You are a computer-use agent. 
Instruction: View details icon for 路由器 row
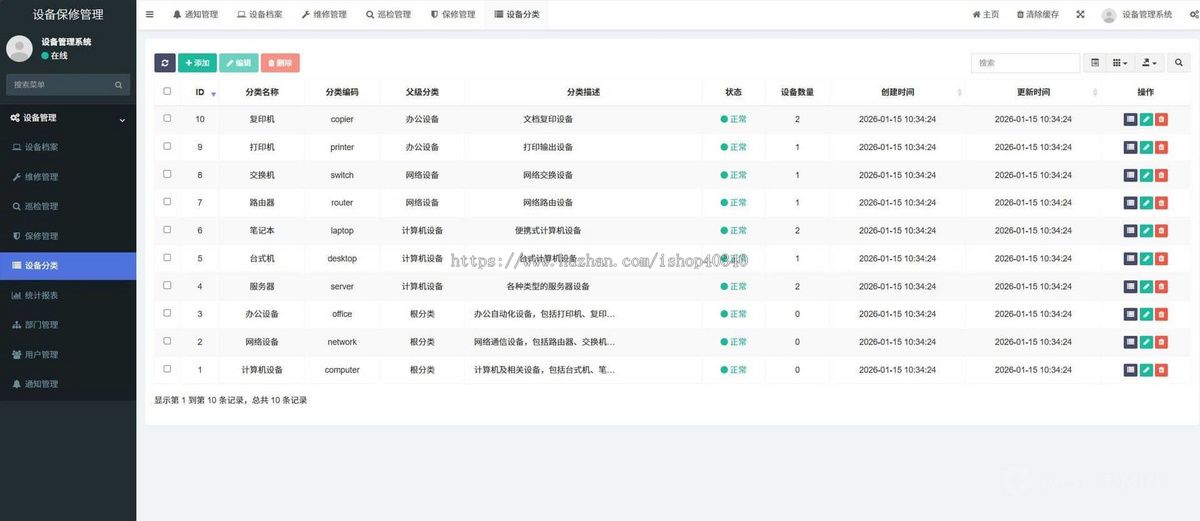click(1130, 203)
